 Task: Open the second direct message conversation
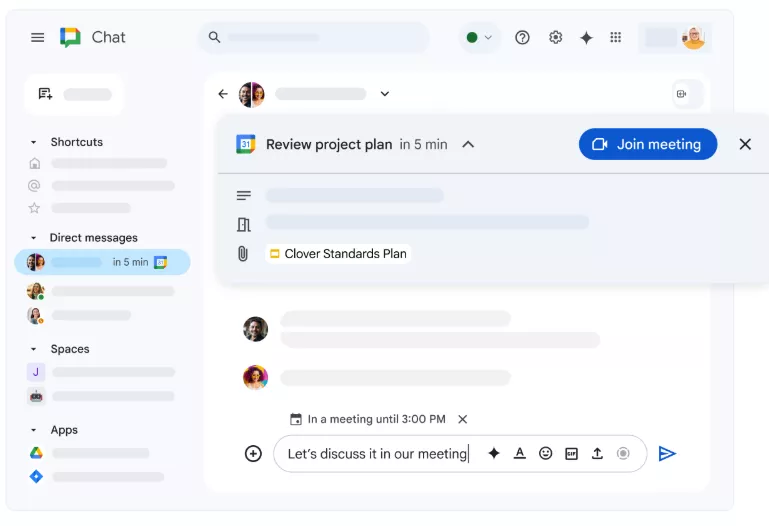tap(102, 291)
